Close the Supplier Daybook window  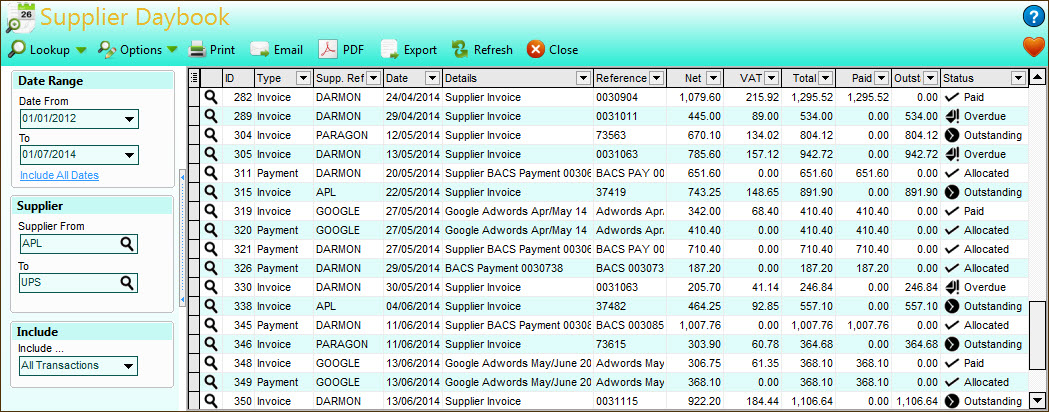click(x=552, y=49)
